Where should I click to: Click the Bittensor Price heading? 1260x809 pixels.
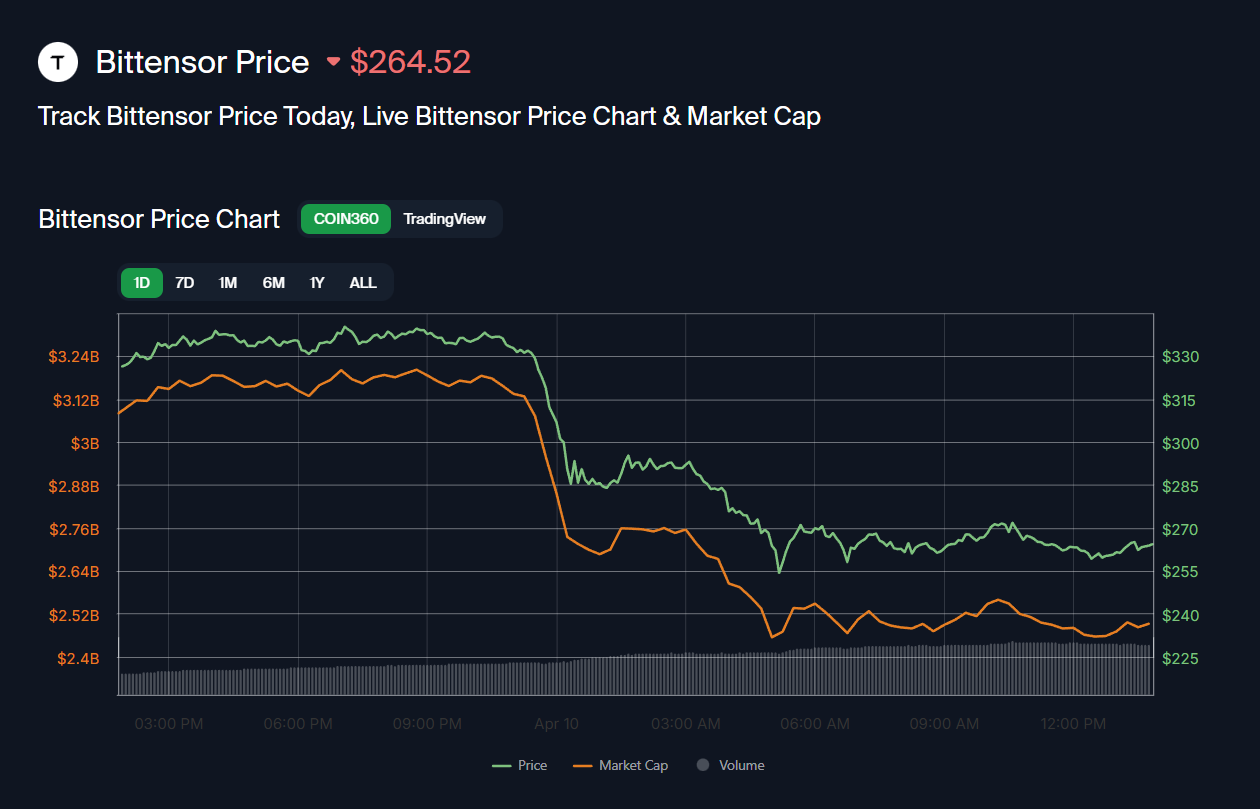pos(202,62)
